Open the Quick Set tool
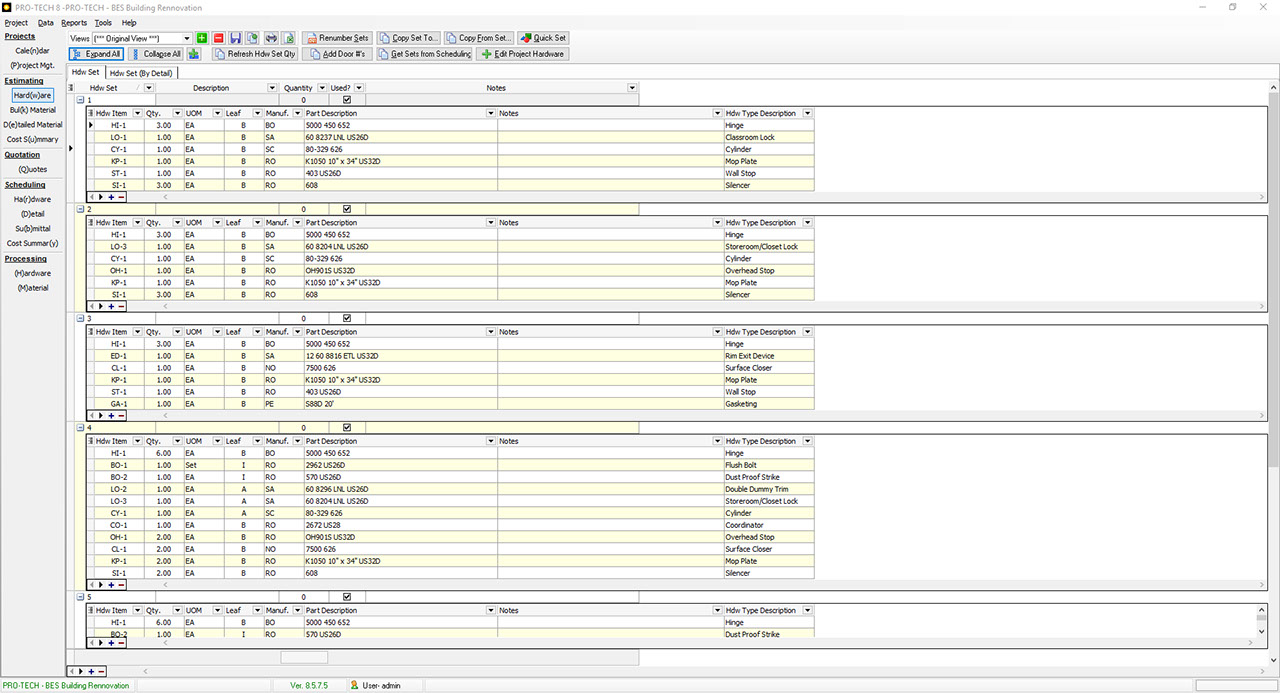 [x=543, y=38]
